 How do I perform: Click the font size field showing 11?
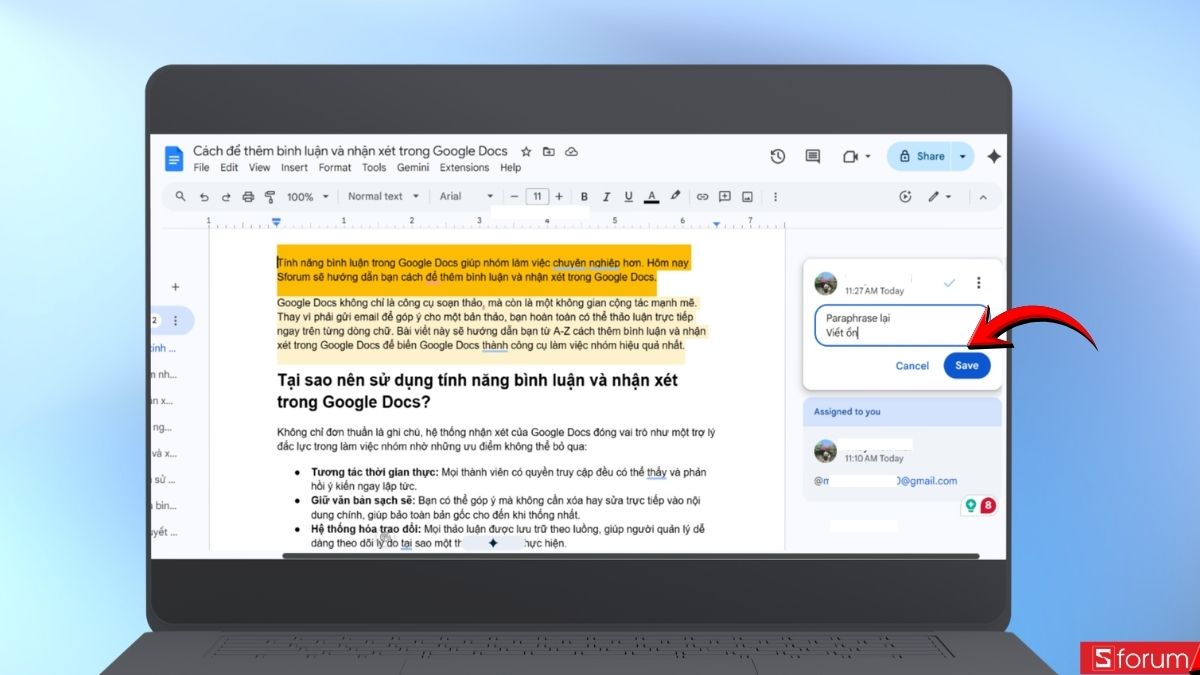pyautogui.click(x=537, y=196)
